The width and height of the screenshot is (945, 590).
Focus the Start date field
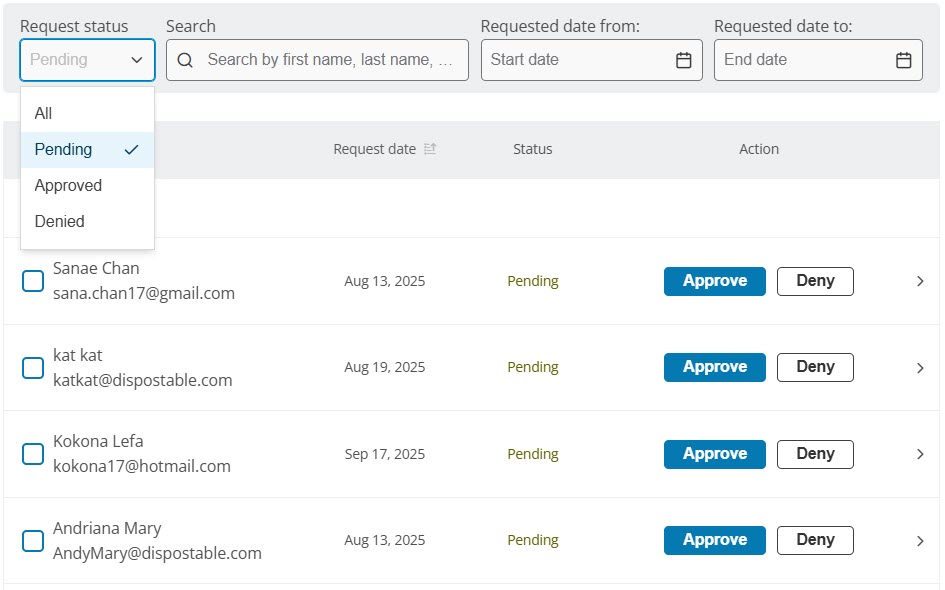tap(591, 60)
